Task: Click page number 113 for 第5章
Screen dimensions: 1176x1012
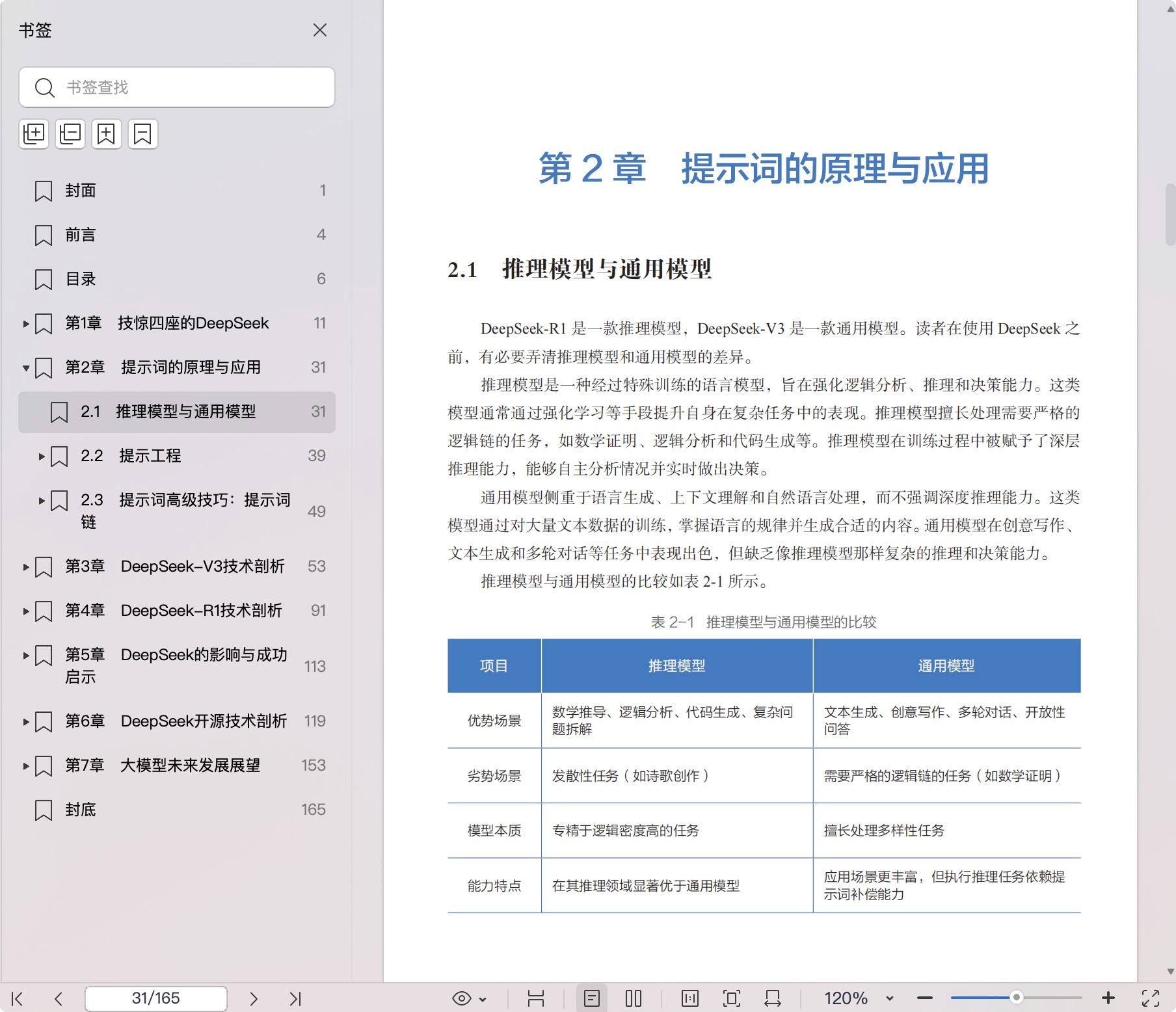Action: pyautogui.click(x=315, y=666)
